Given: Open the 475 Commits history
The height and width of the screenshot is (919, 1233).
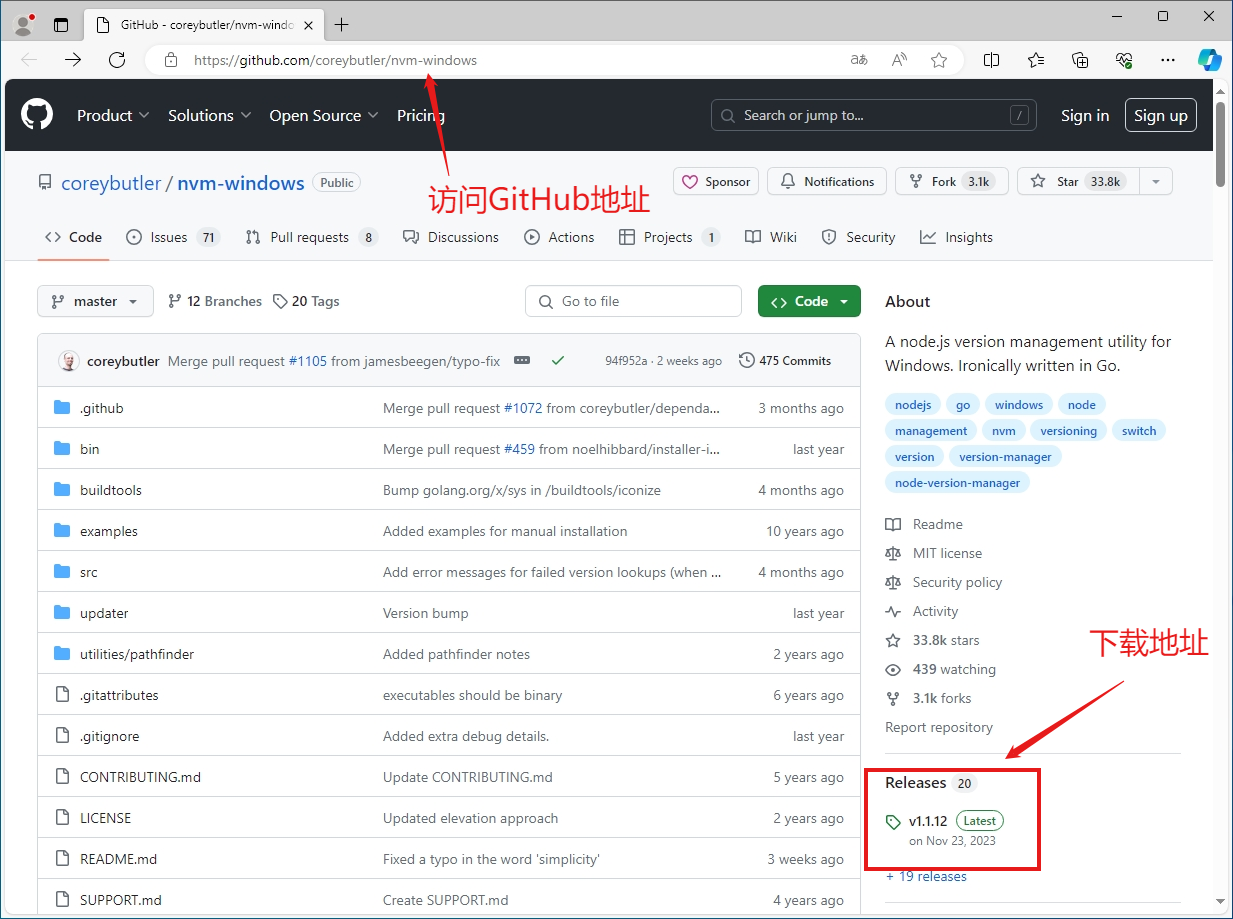Looking at the screenshot, I should point(785,360).
